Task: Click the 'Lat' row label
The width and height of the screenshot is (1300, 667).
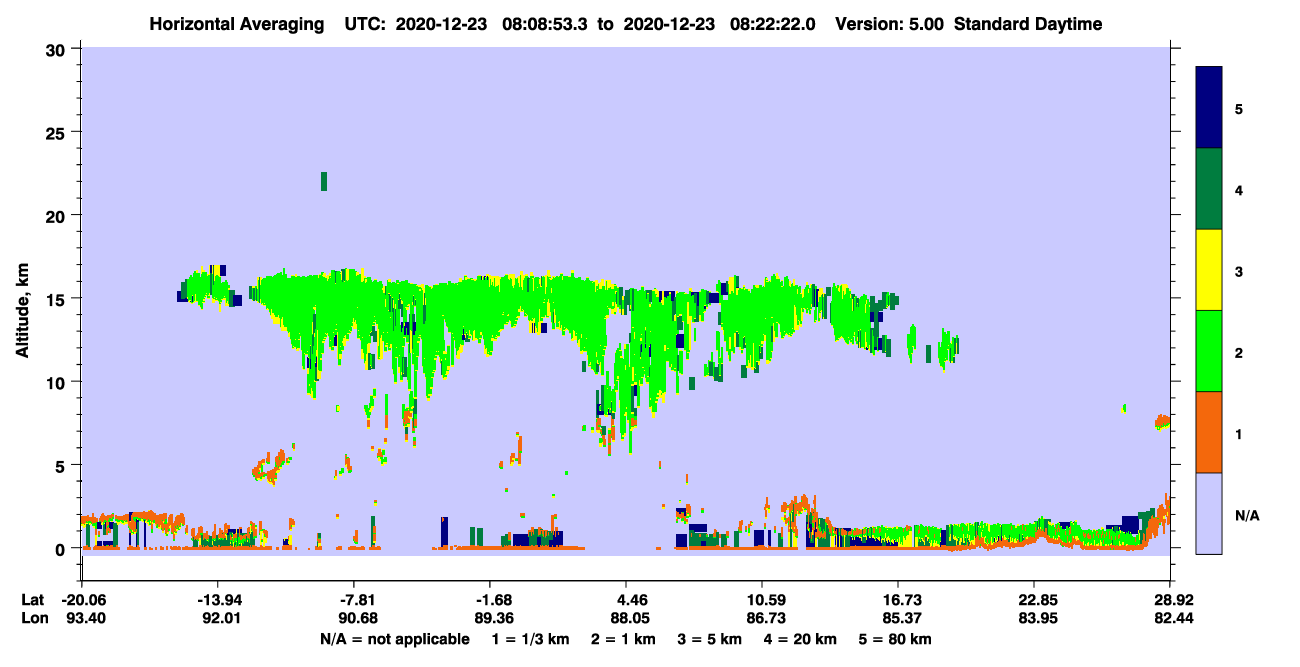Action: click(x=32, y=600)
